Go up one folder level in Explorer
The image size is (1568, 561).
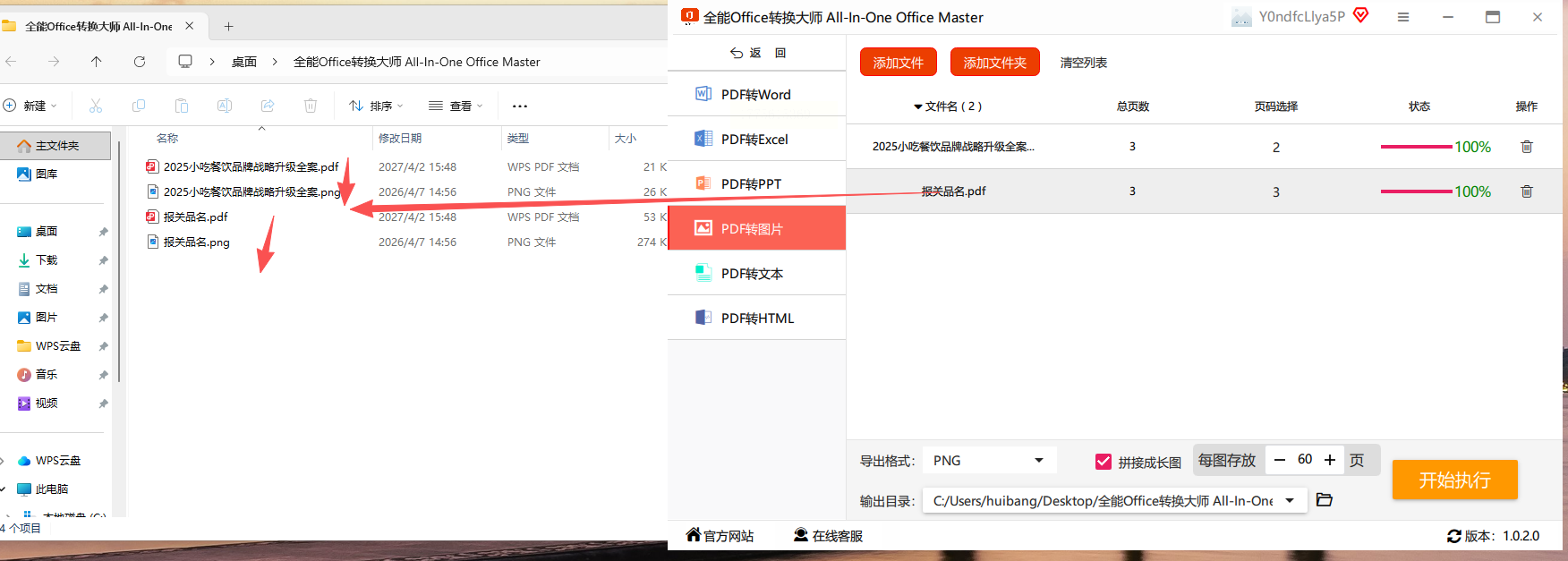(x=97, y=62)
